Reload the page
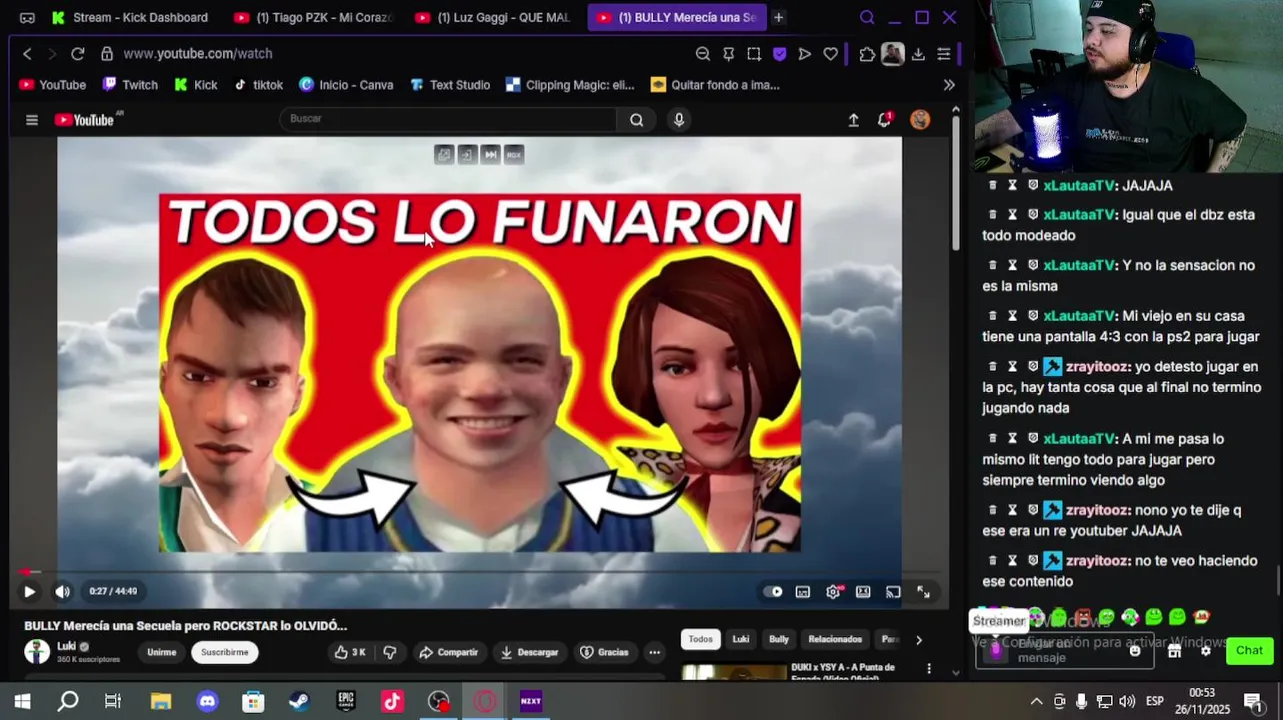This screenshot has height=720, width=1283. (77, 54)
